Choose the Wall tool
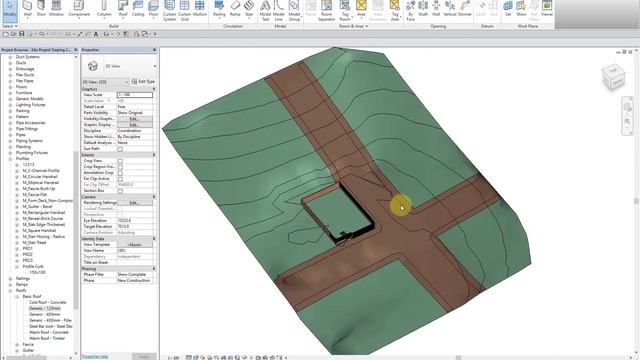 pos(27,9)
